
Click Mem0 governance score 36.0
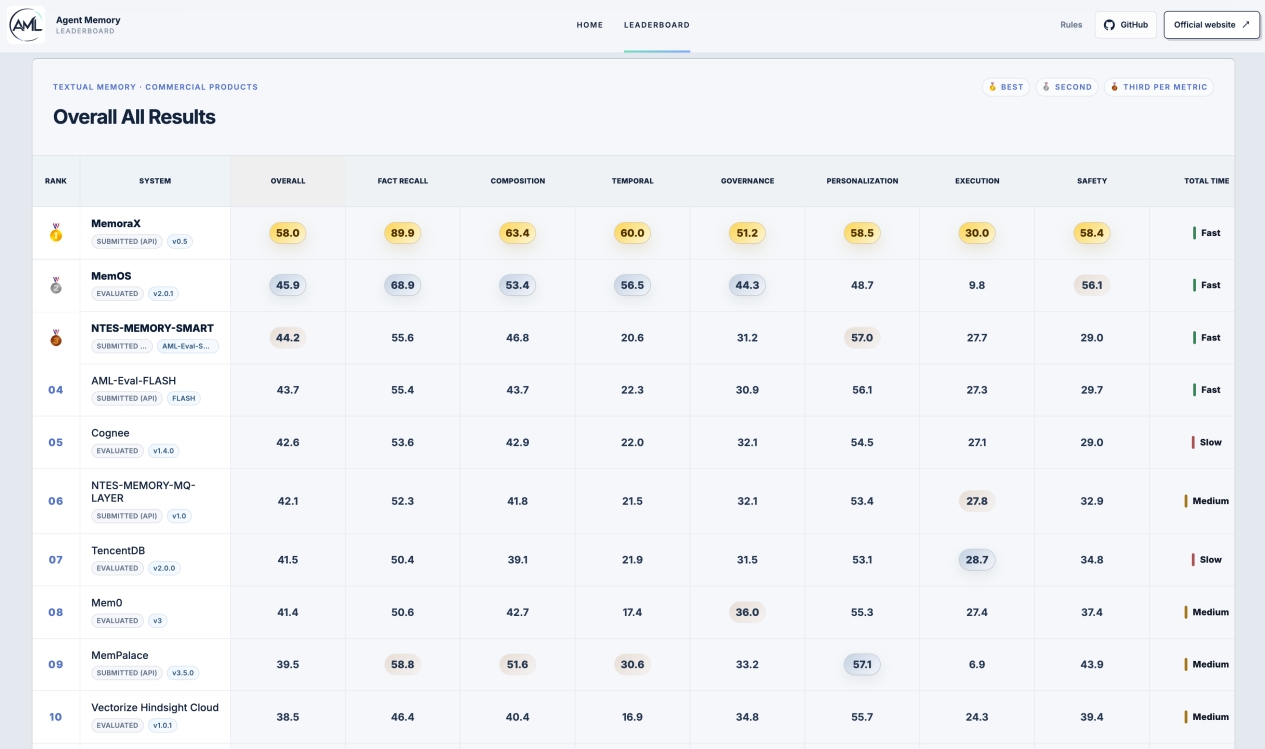(x=747, y=612)
